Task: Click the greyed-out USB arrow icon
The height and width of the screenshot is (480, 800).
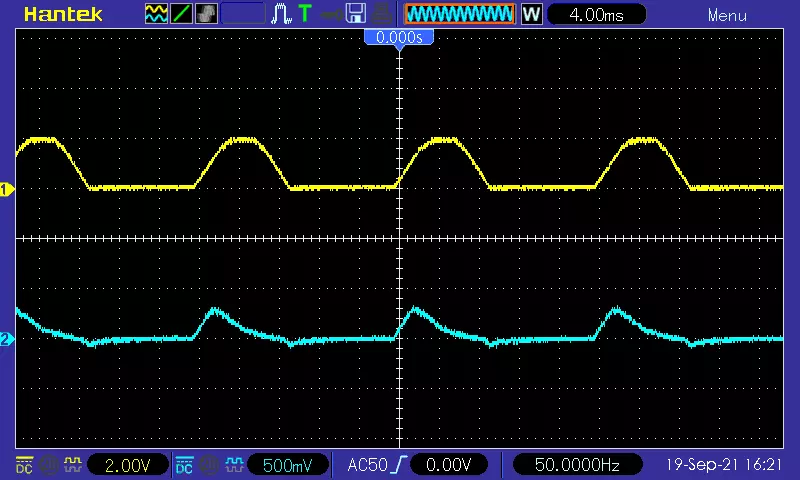Action: click(x=331, y=14)
